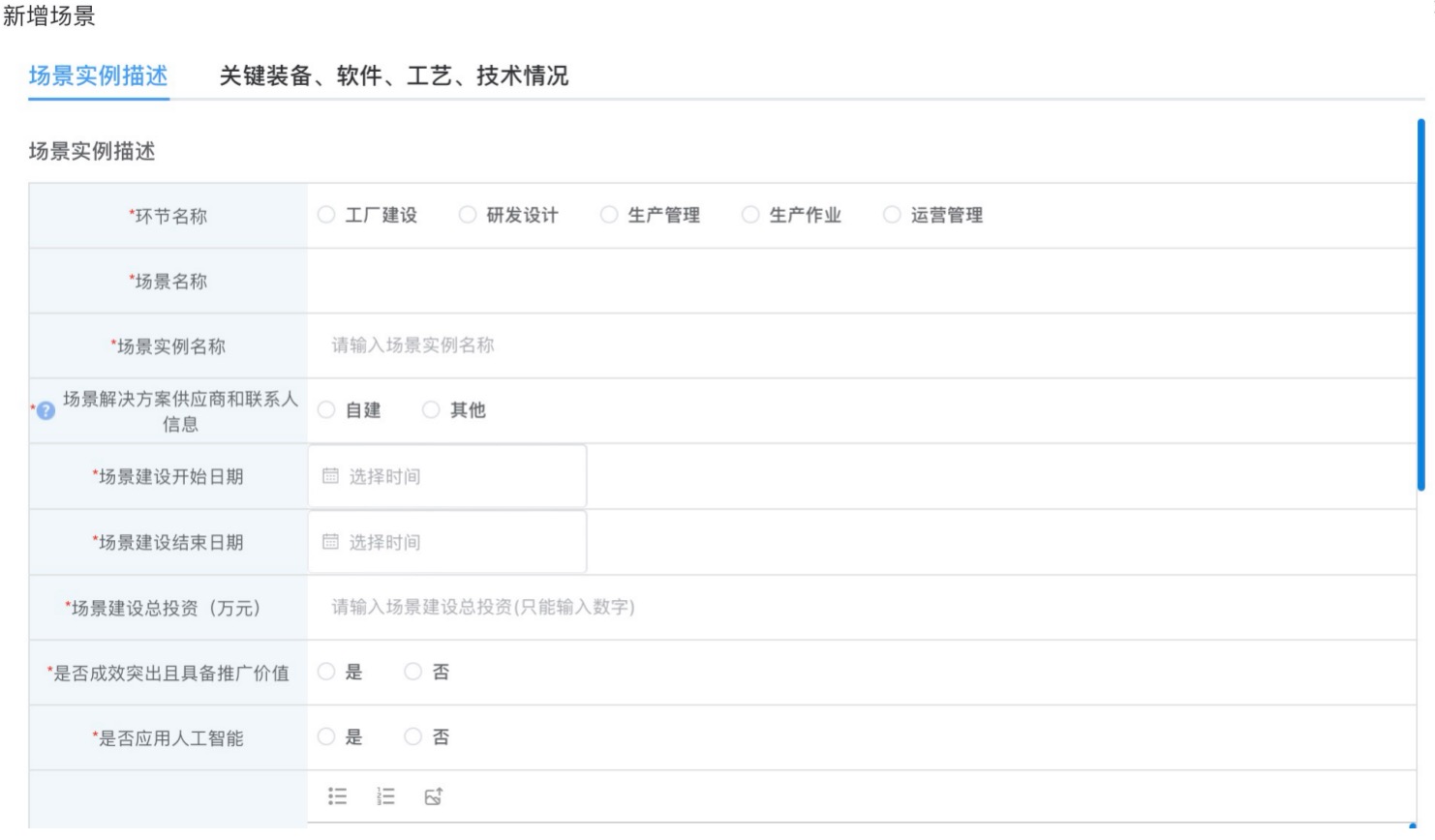Viewport: 1435px width, 840px height.
Task: Click the blue question mark help icon
Action: coord(46,410)
